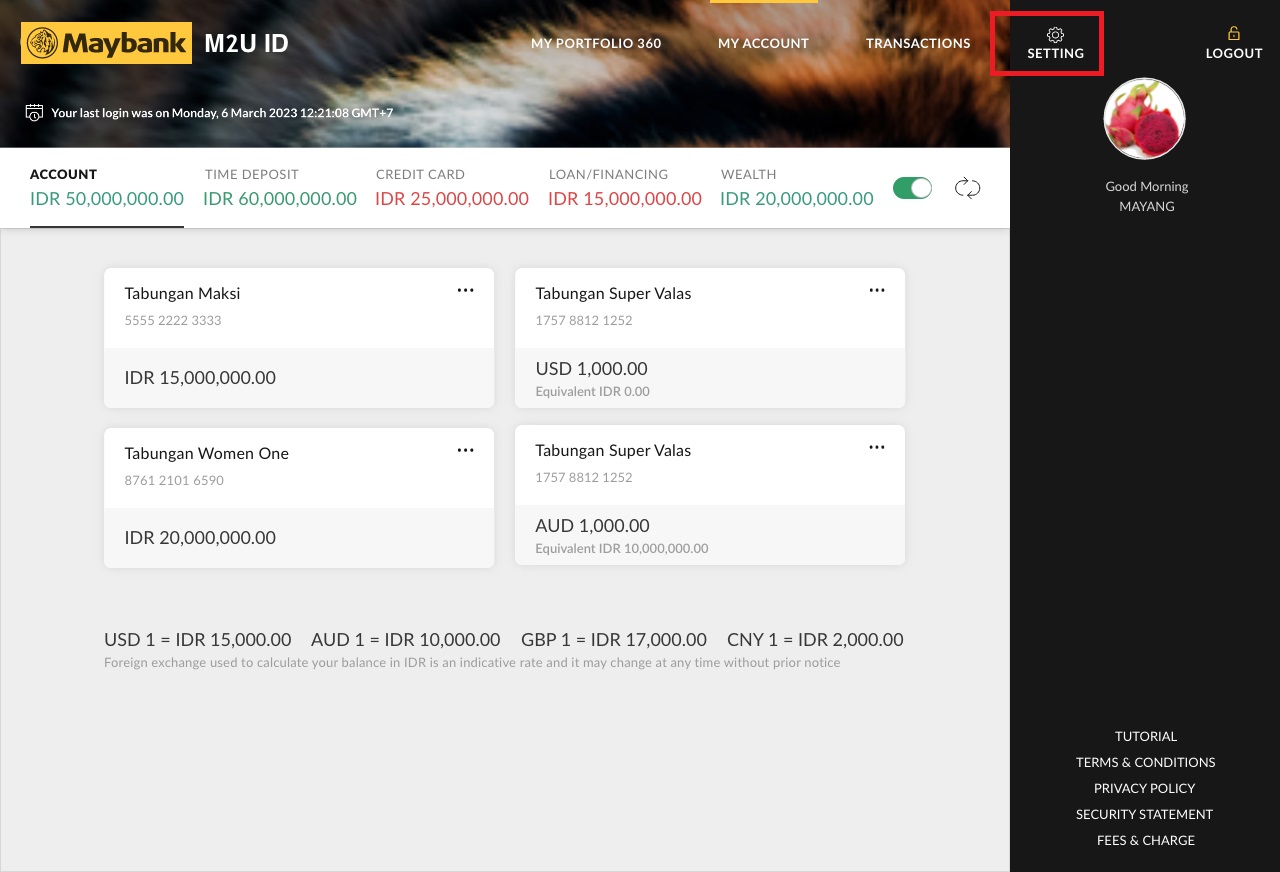The width and height of the screenshot is (1280, 872).
Task: Click the refresh balances arrows icon
Action: point(967,188)
